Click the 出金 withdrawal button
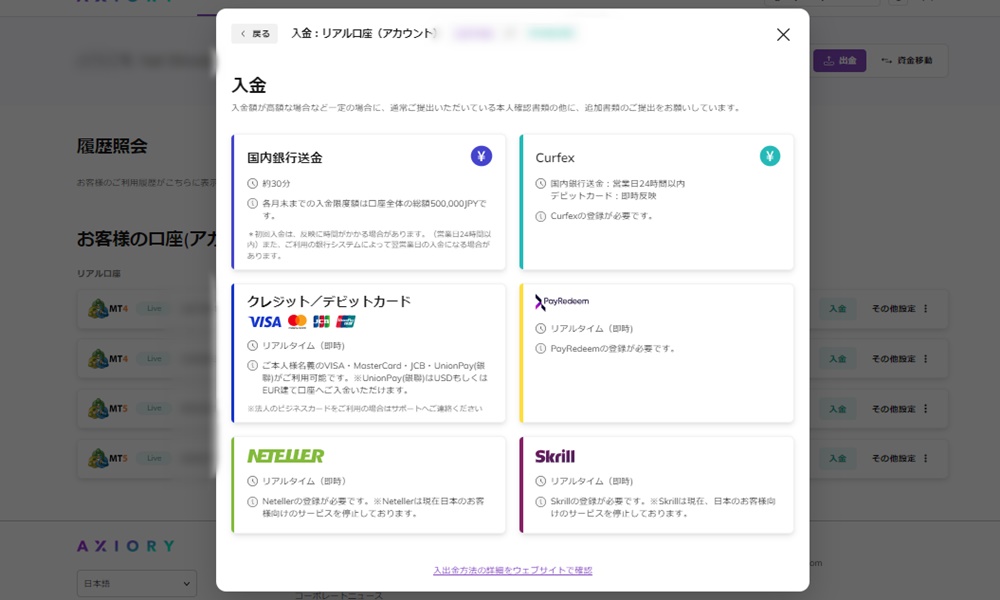This screenshot has height=600, width=1000. point(840,60)
